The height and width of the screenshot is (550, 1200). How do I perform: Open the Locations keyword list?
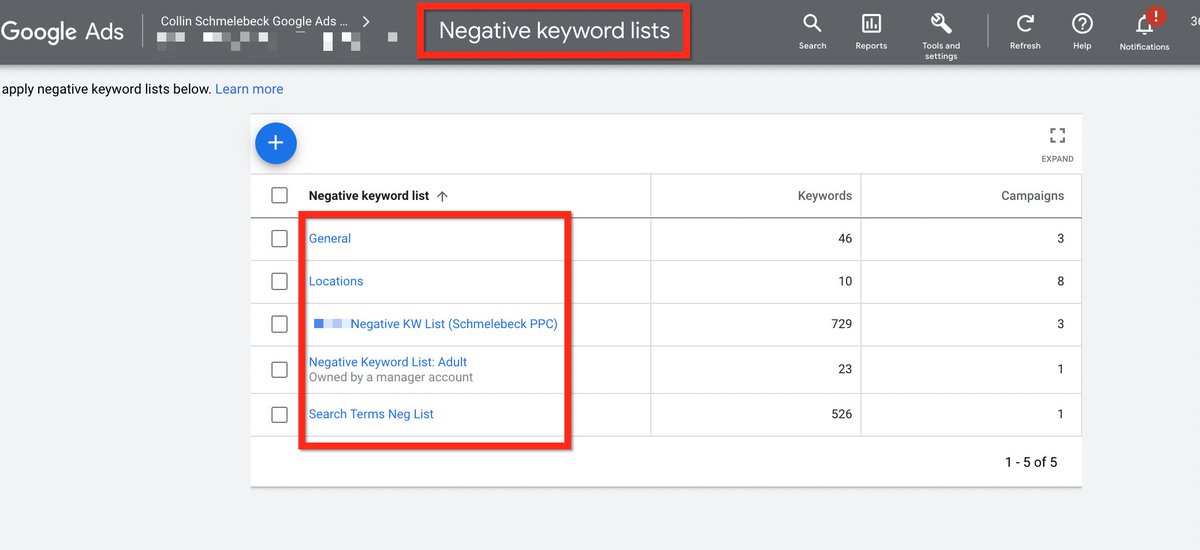click(x=336, y=281)
